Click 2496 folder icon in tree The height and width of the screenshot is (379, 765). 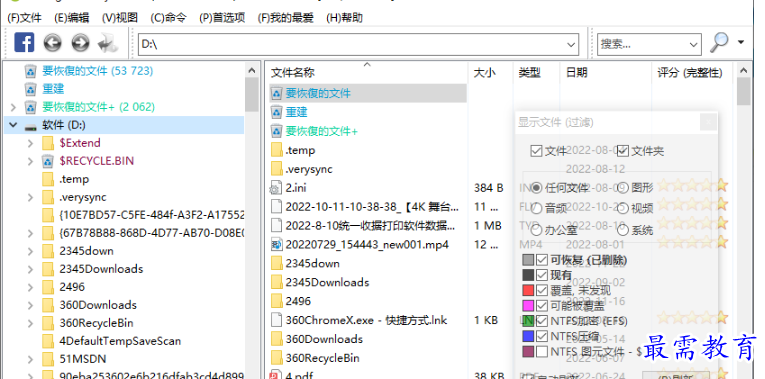coord(48,287)
